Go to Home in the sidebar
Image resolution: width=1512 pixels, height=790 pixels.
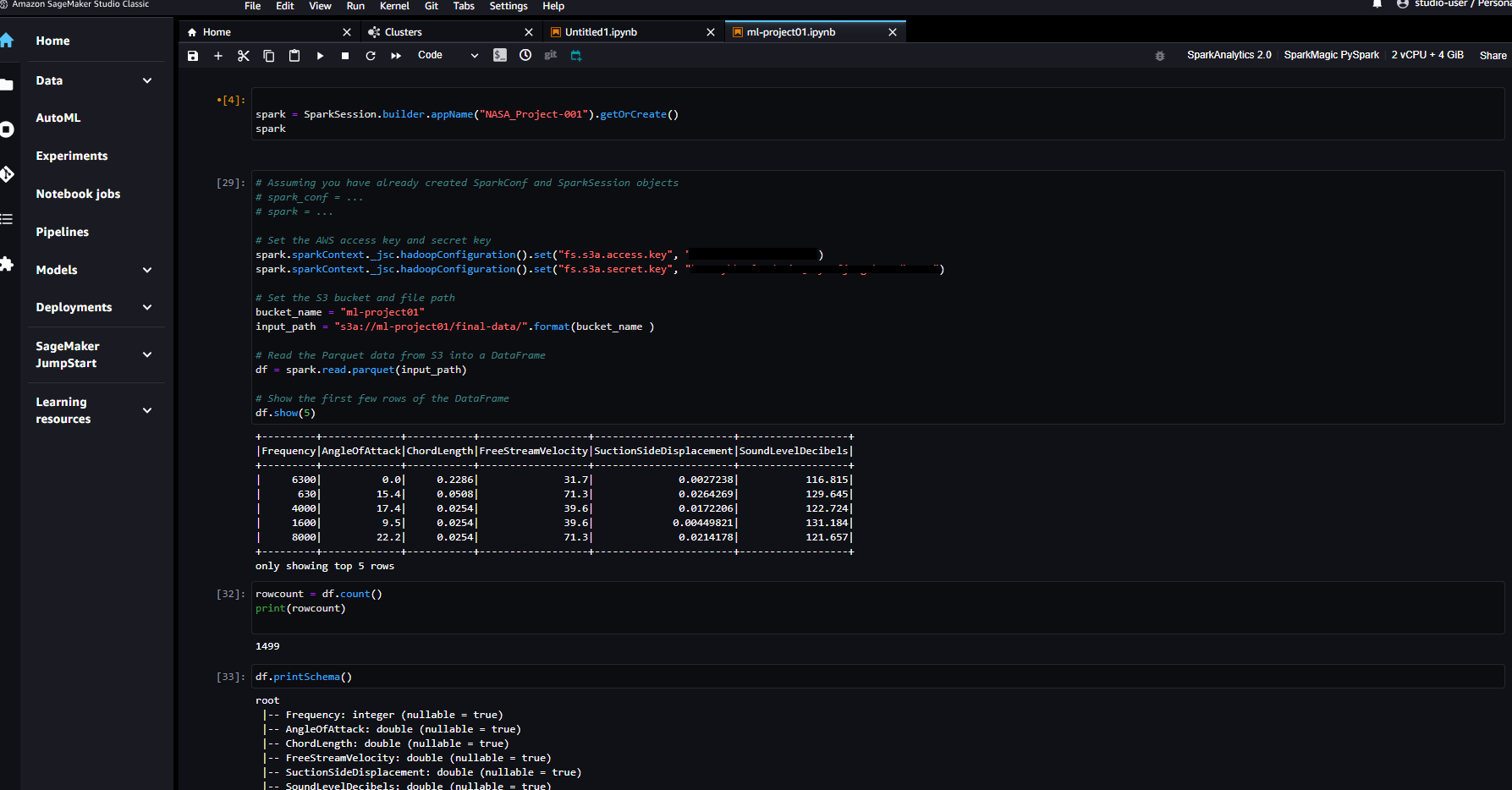[x=52, y=41]
